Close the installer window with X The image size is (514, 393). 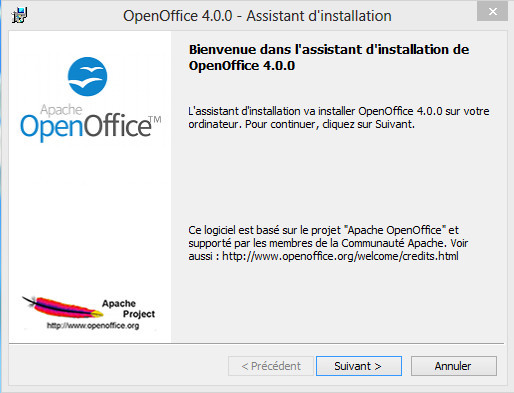pos(493,12)
